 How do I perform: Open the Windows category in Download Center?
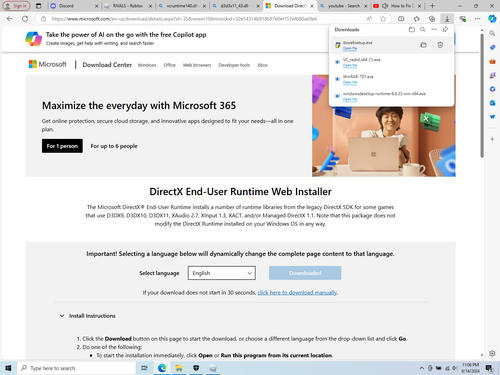pos(147,65)
